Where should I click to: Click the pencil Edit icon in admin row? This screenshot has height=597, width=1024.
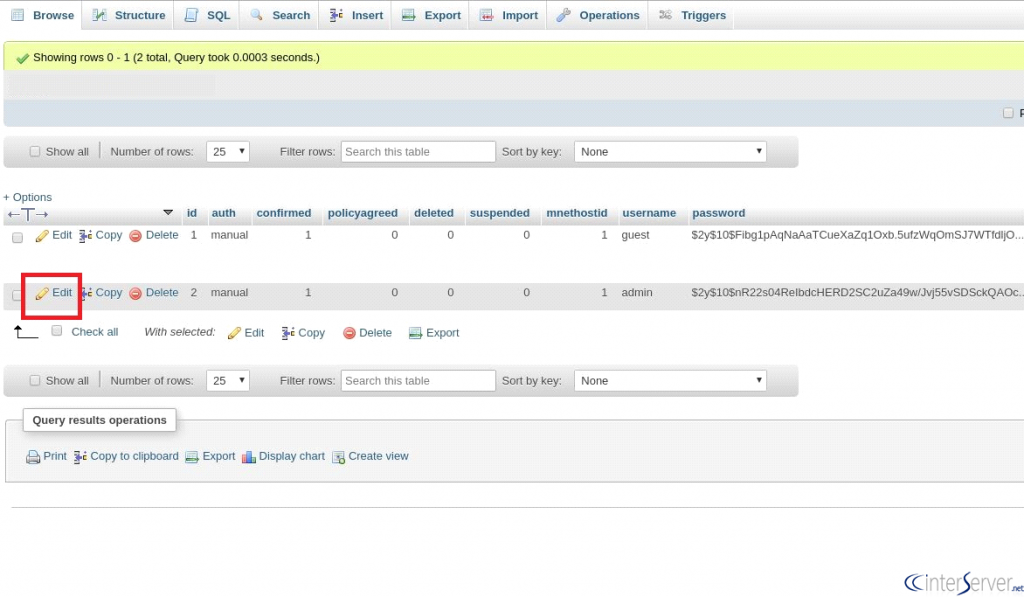(42, 293)
